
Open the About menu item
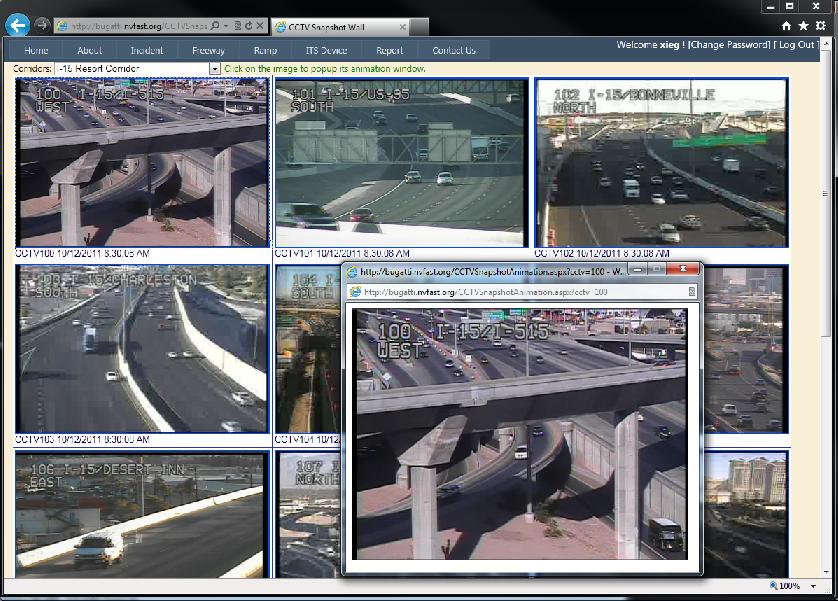point(89,50)
